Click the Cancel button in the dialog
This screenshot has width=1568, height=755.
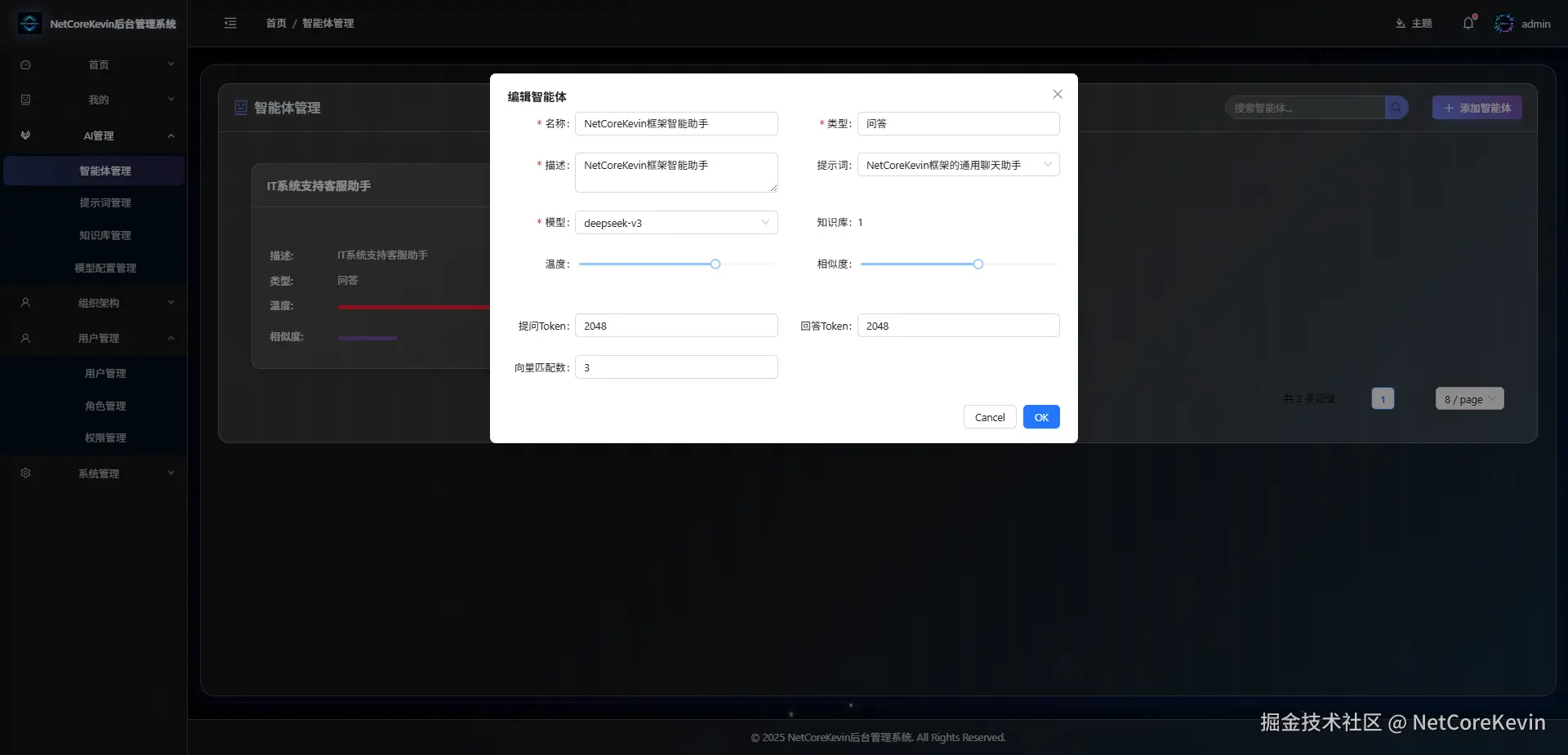(x=989, y=416)
